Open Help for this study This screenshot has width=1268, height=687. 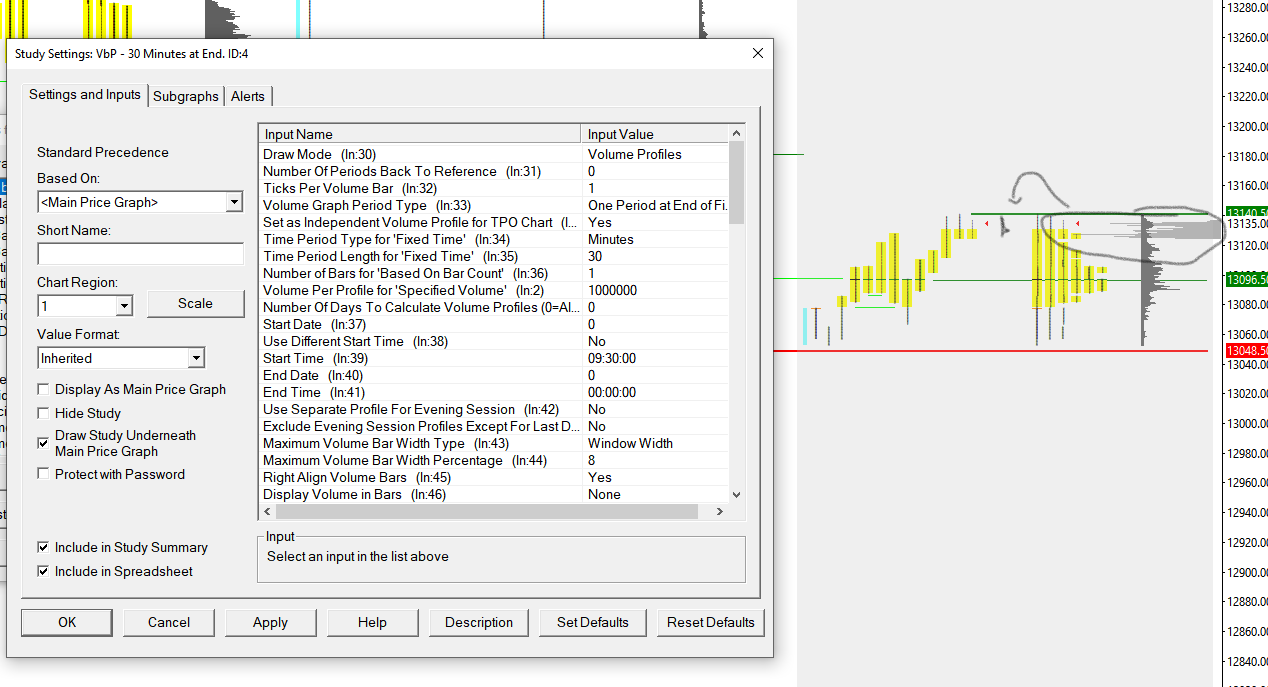pyautogui.click(x=372, y=622)
